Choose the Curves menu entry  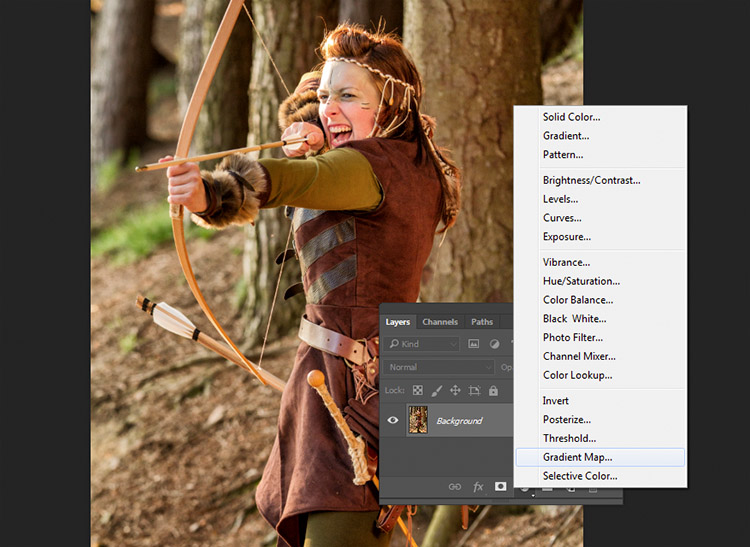pos(562,218)
